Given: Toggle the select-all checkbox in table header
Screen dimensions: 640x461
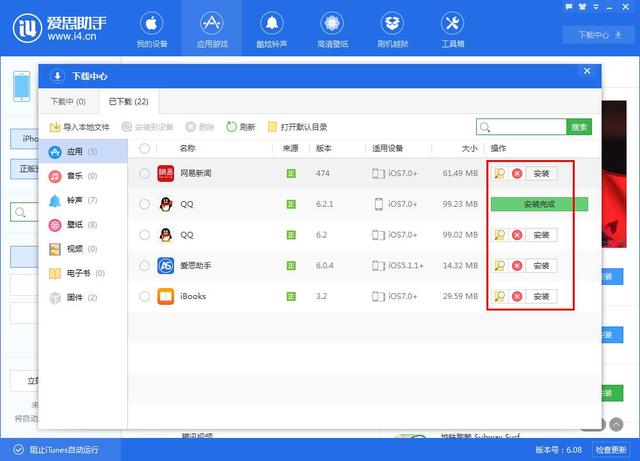Looking at the screenshot, I should pyautogui.click(x=144, y=148).
